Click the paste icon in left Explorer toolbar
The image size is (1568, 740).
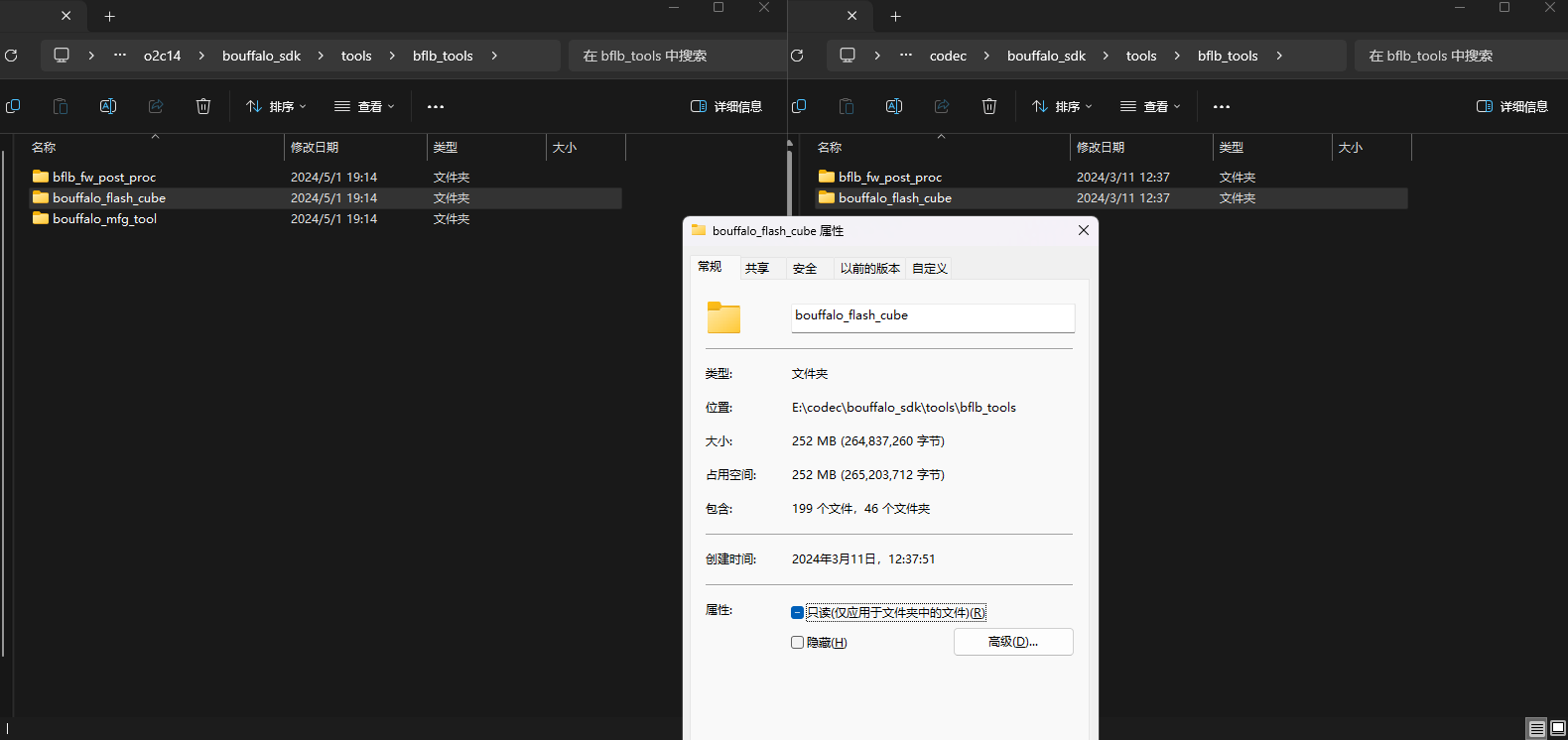coord(61,106)
